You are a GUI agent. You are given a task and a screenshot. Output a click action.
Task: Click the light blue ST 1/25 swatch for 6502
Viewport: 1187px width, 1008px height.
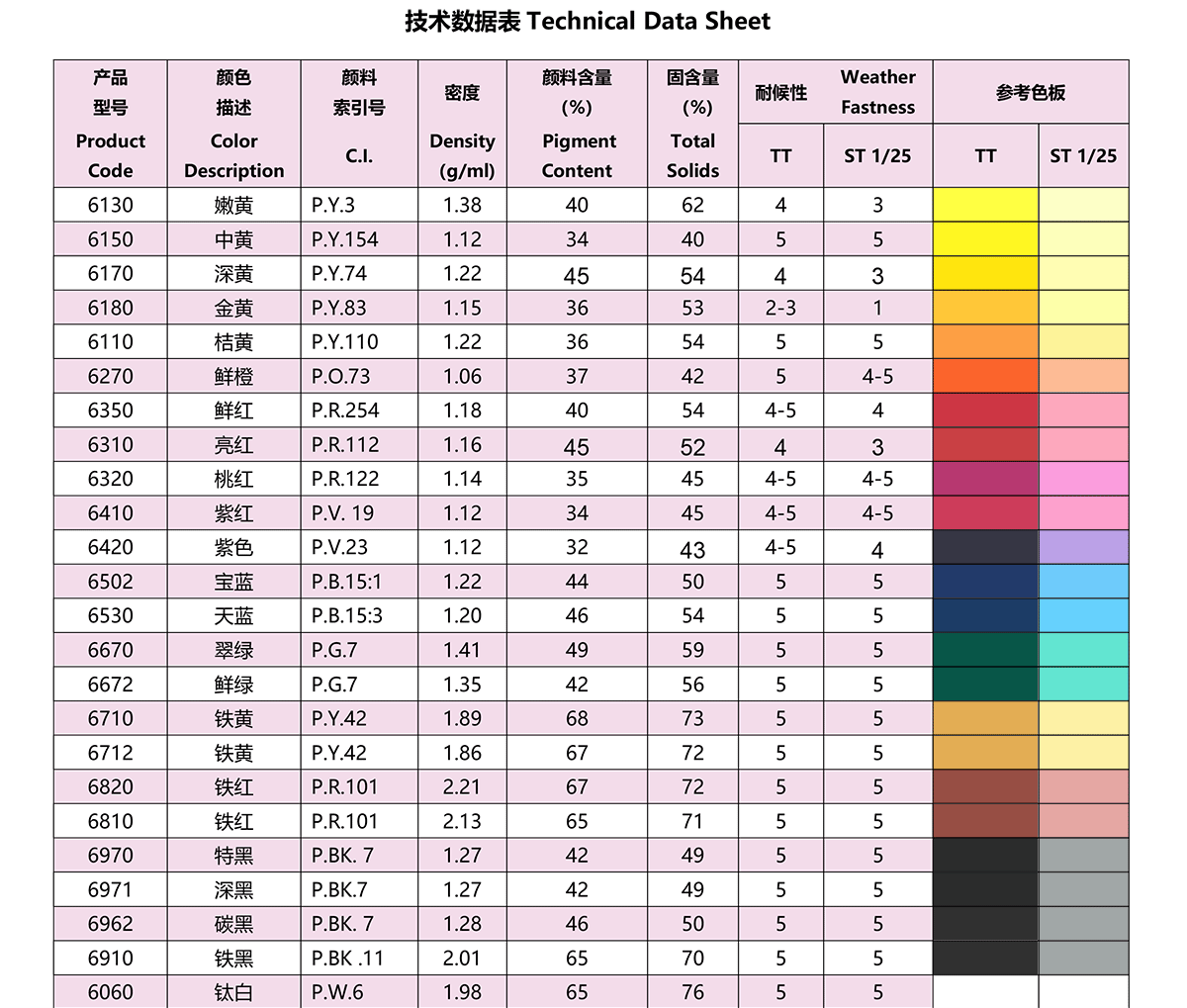pyautogui.click(x=1083, y=582)
